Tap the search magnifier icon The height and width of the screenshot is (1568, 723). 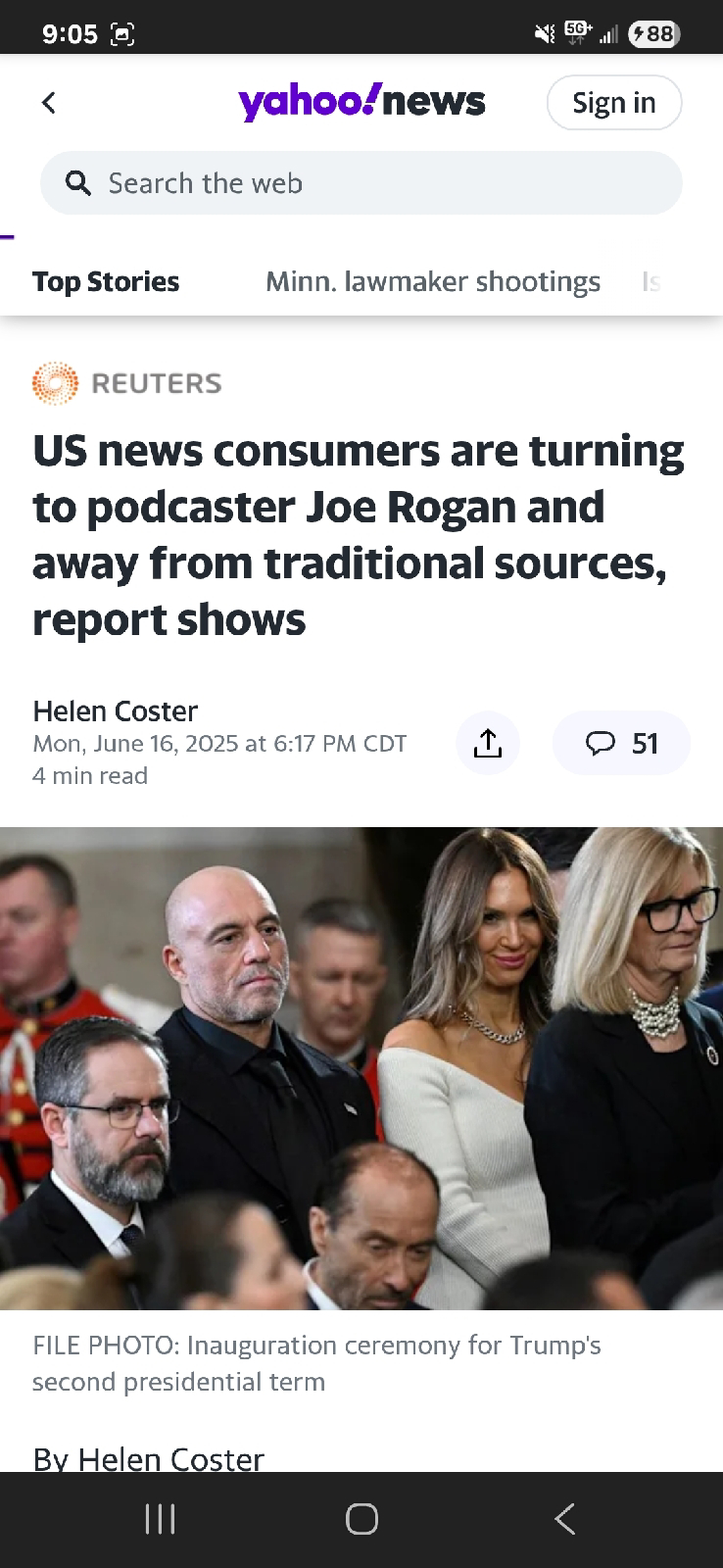(78, 183)
